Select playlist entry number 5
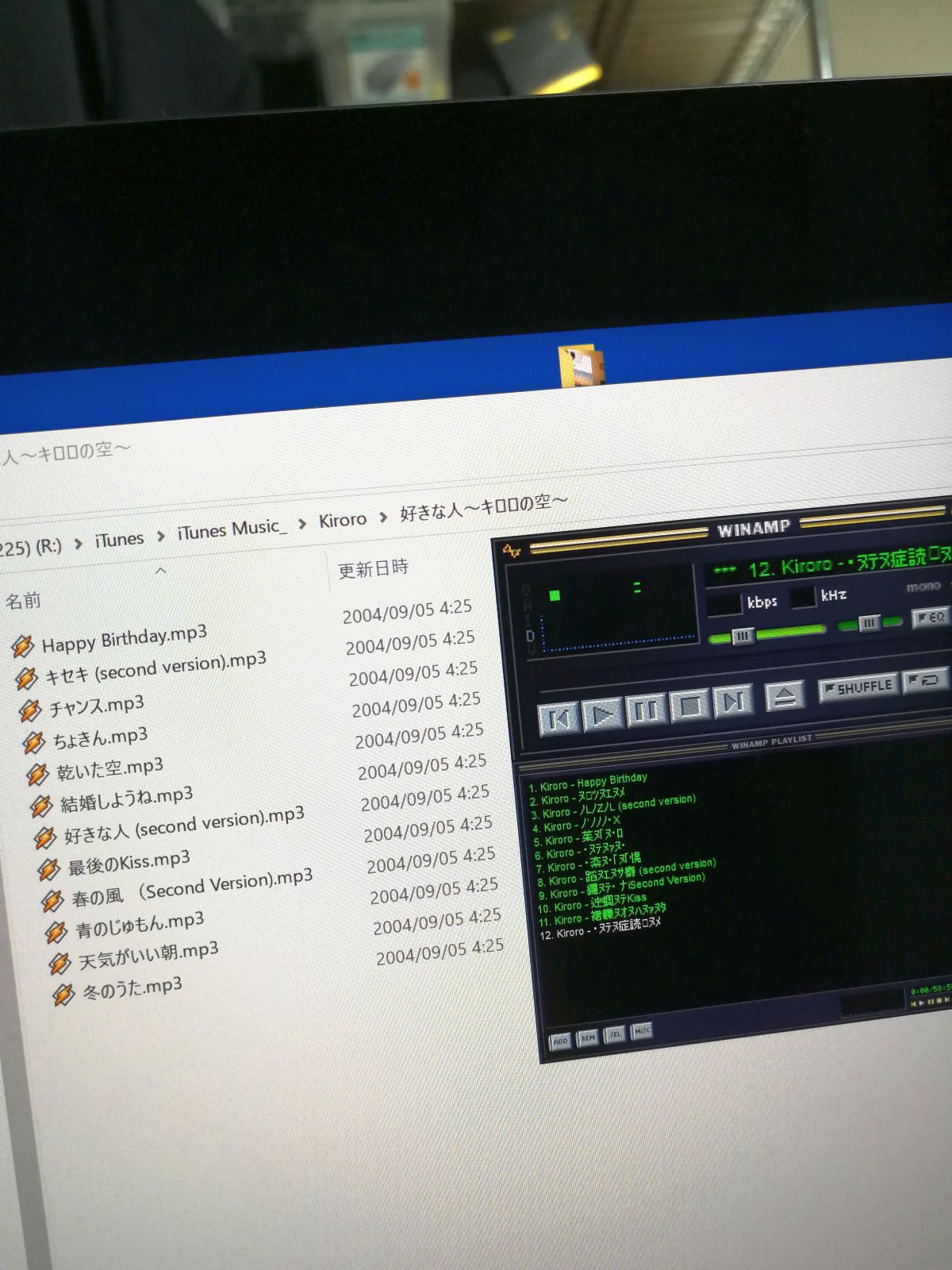 [x=578, y=837]
